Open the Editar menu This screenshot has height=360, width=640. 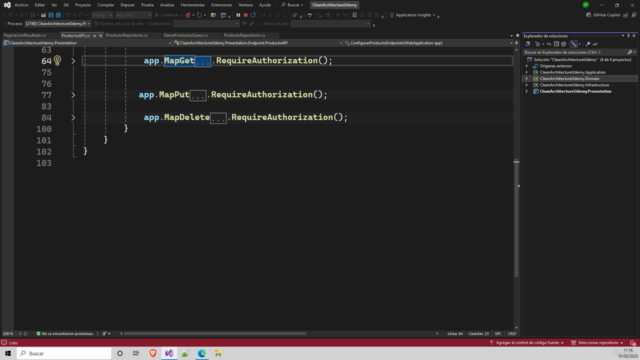pos(40,5)
